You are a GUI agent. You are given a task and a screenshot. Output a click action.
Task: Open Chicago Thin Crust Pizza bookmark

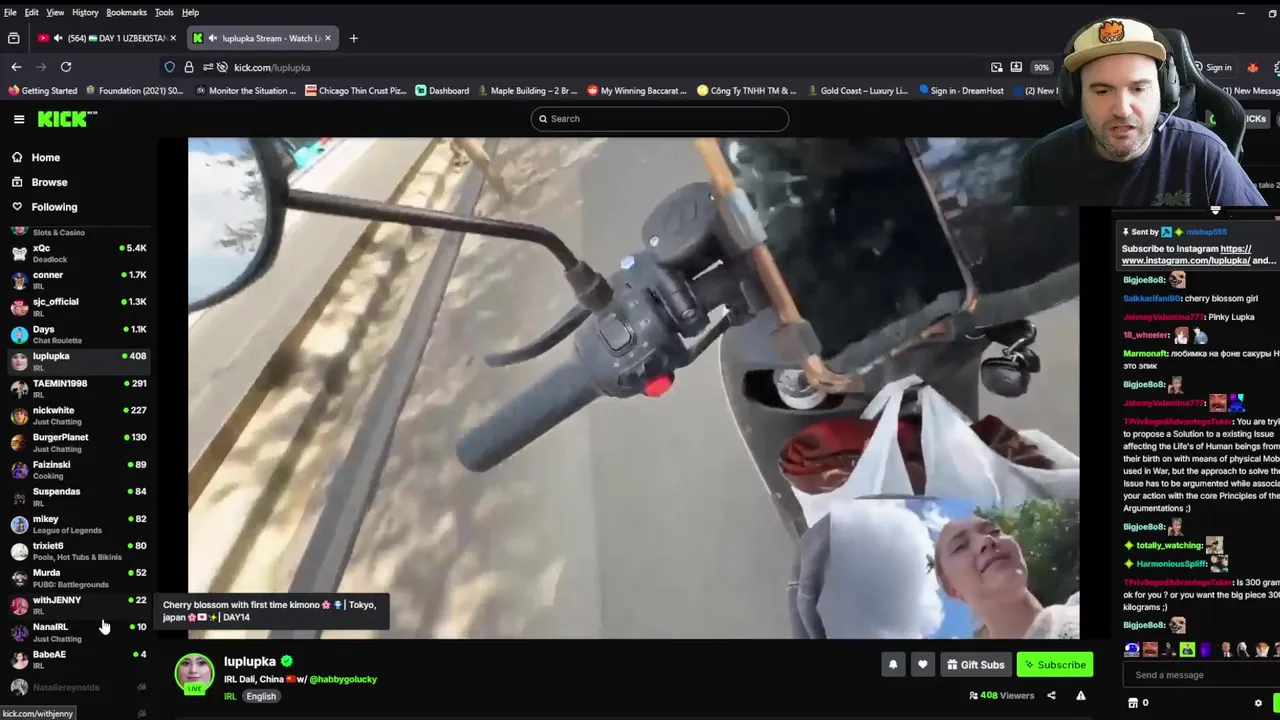pos(355,90)
